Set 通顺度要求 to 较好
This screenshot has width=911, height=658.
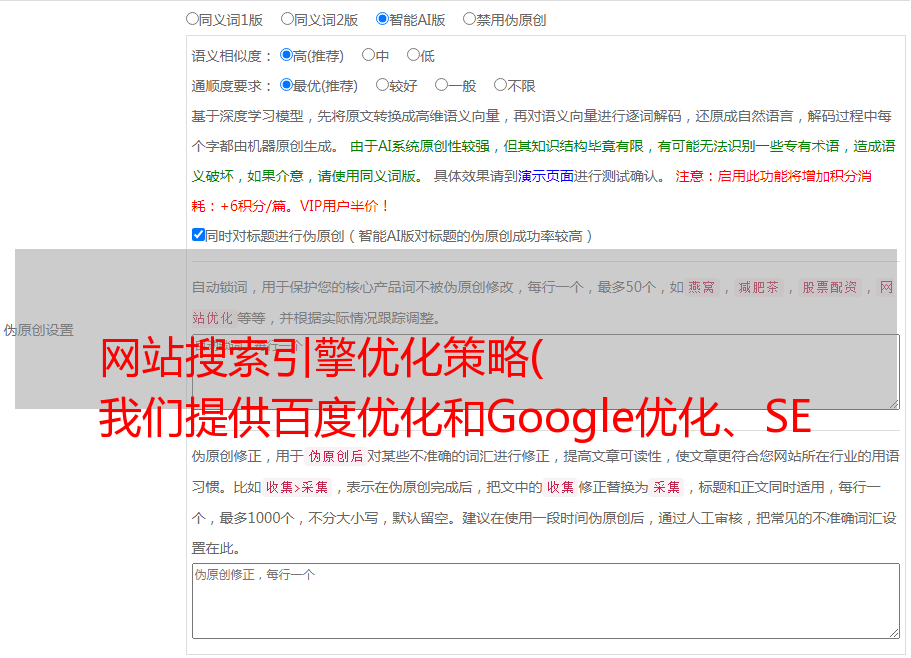(x=382, y=85)
